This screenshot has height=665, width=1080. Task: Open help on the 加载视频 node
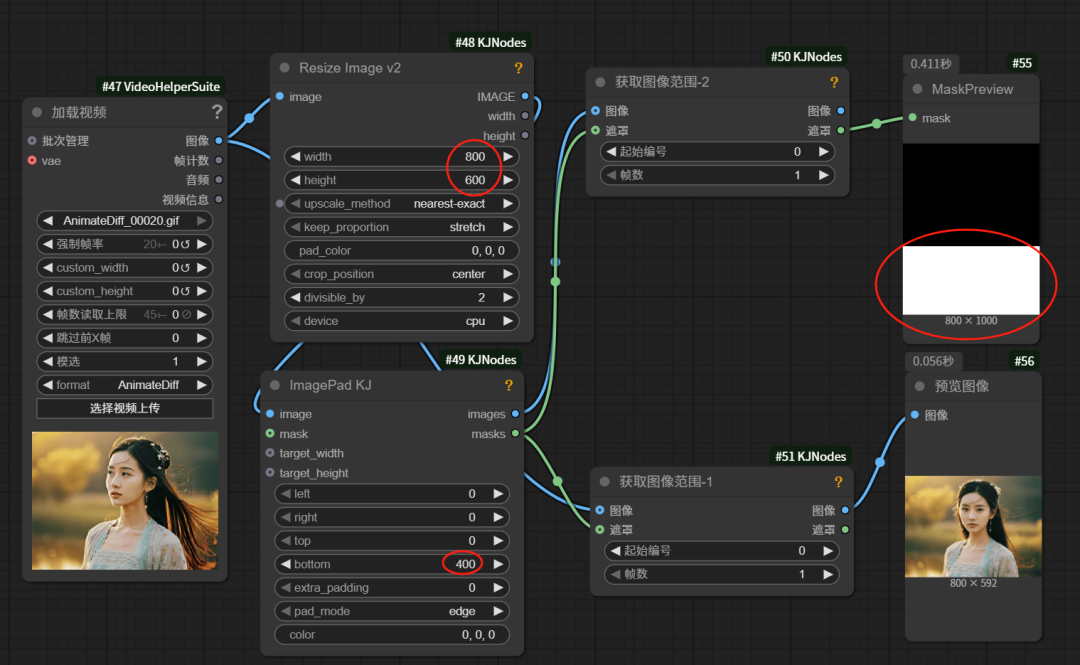(x=217, y=113)
